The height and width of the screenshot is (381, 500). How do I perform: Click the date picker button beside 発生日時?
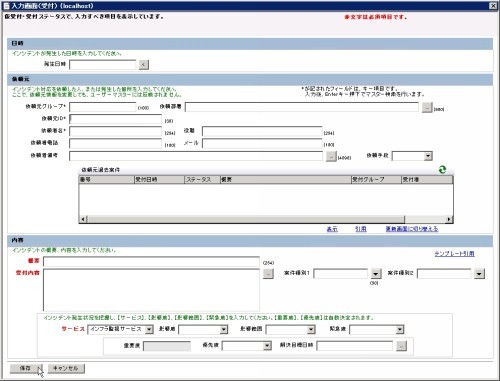coord(144,64)
